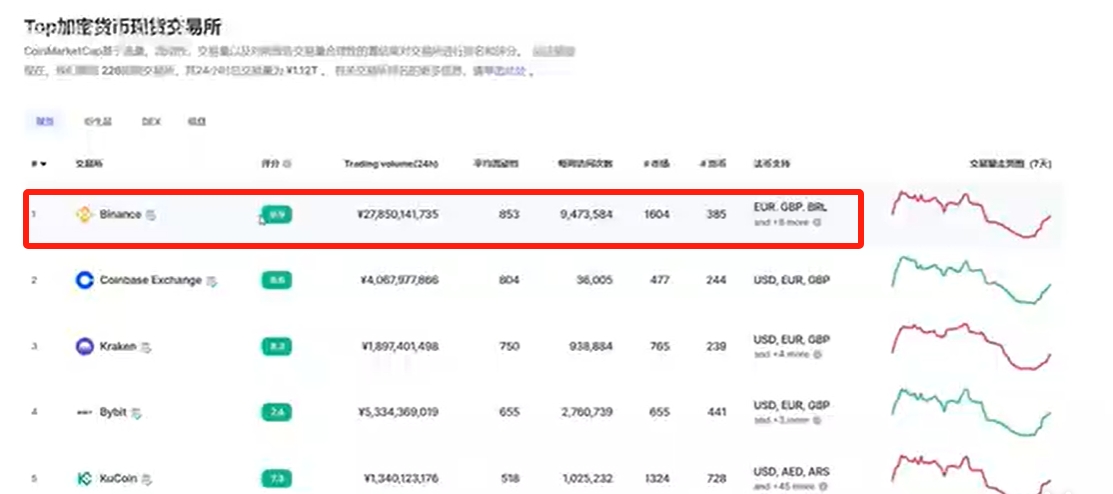Sort by Trading volume(24h) column header
This screenshot has height=494, width=1113.
391,164
